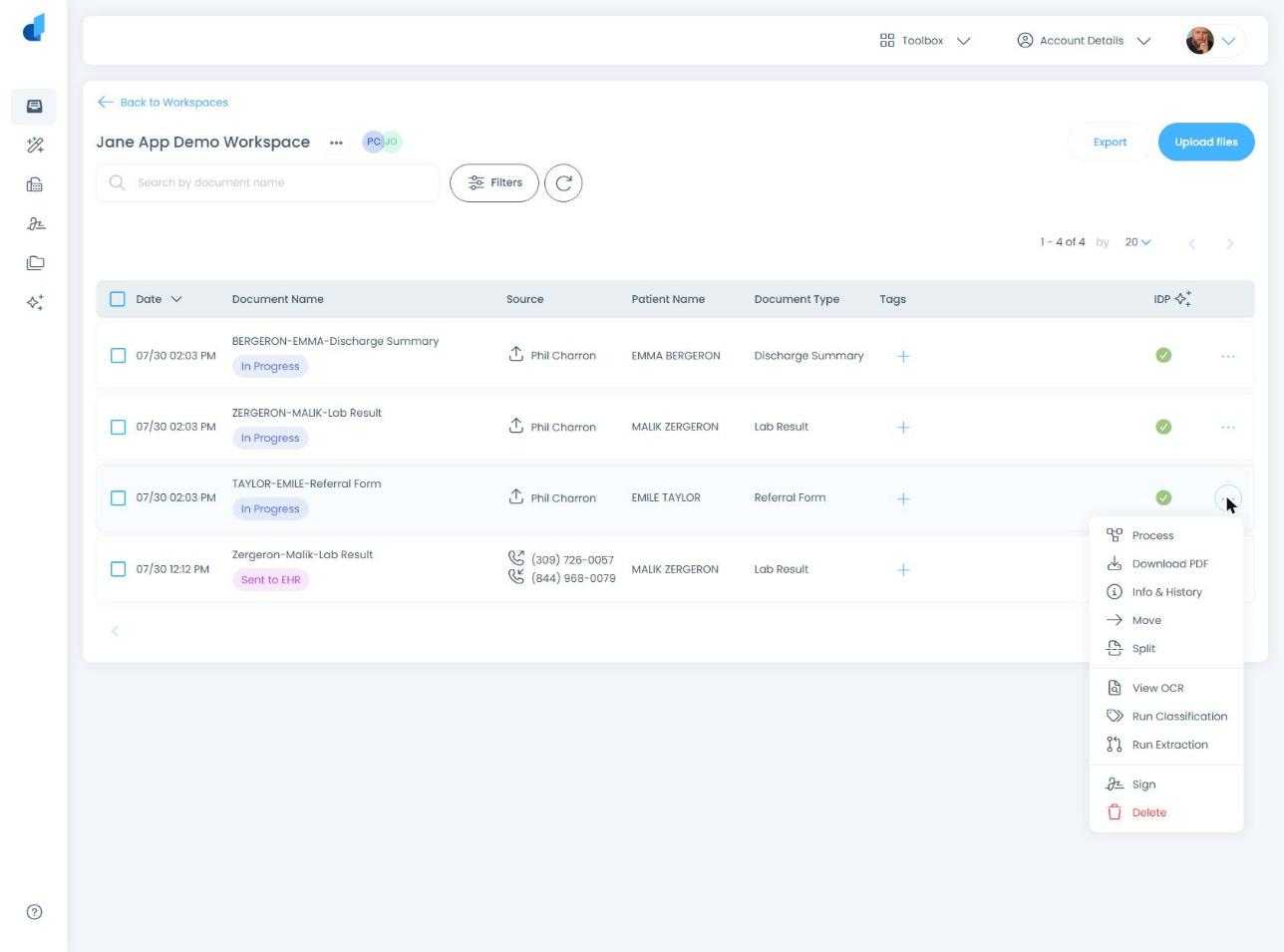Click Sent to EHR status badge
Screen dimensions: 1284x952
pos(271,580)
